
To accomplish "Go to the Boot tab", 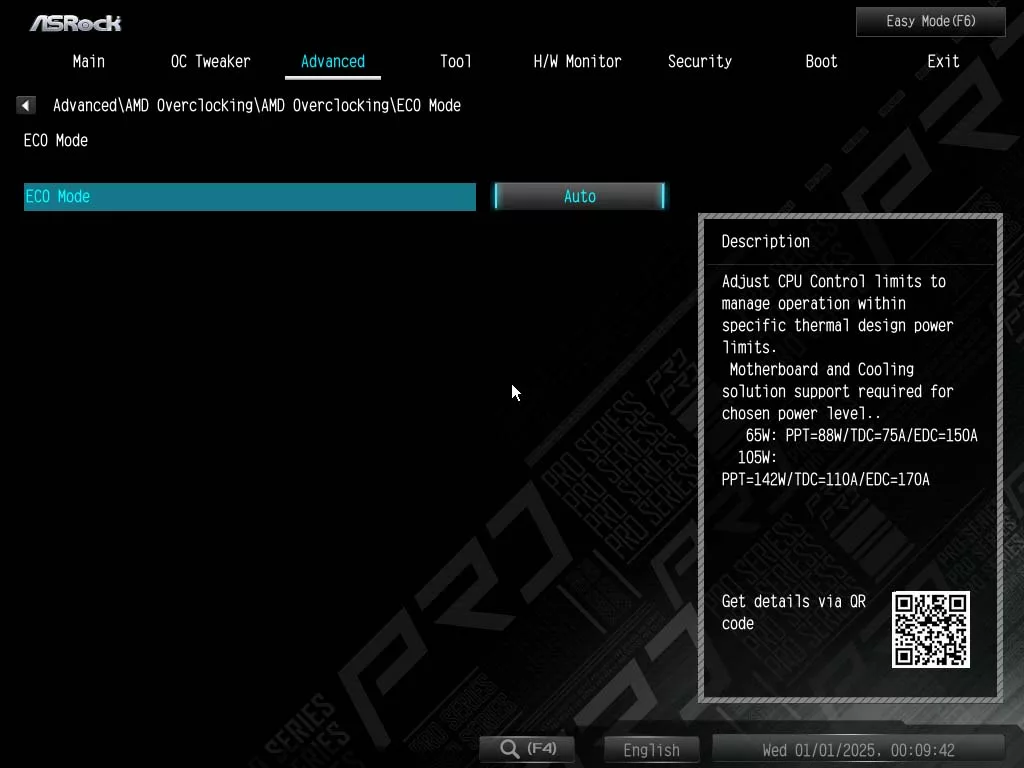I will pos(821,61).
